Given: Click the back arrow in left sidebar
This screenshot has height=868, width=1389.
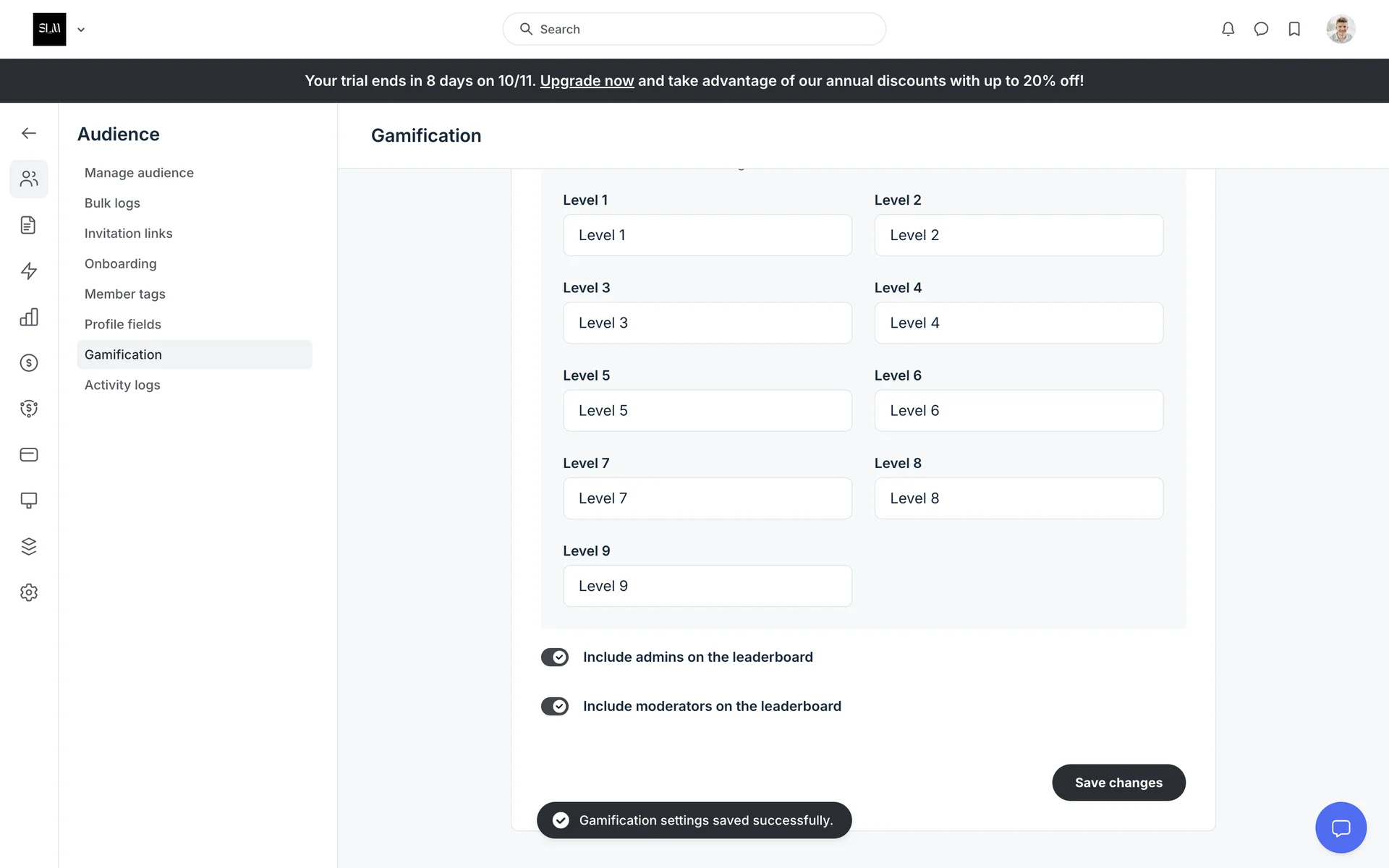Looking at the screenshot, I should click(x=29, y=133).
